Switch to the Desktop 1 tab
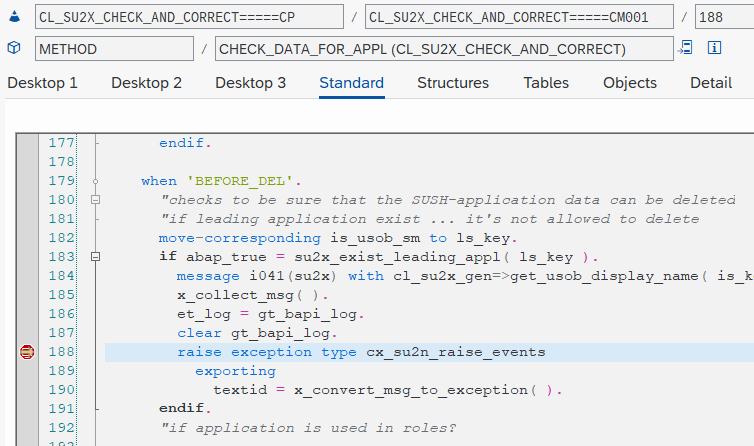The image size is (754, 446). click(x=42, y=83)
